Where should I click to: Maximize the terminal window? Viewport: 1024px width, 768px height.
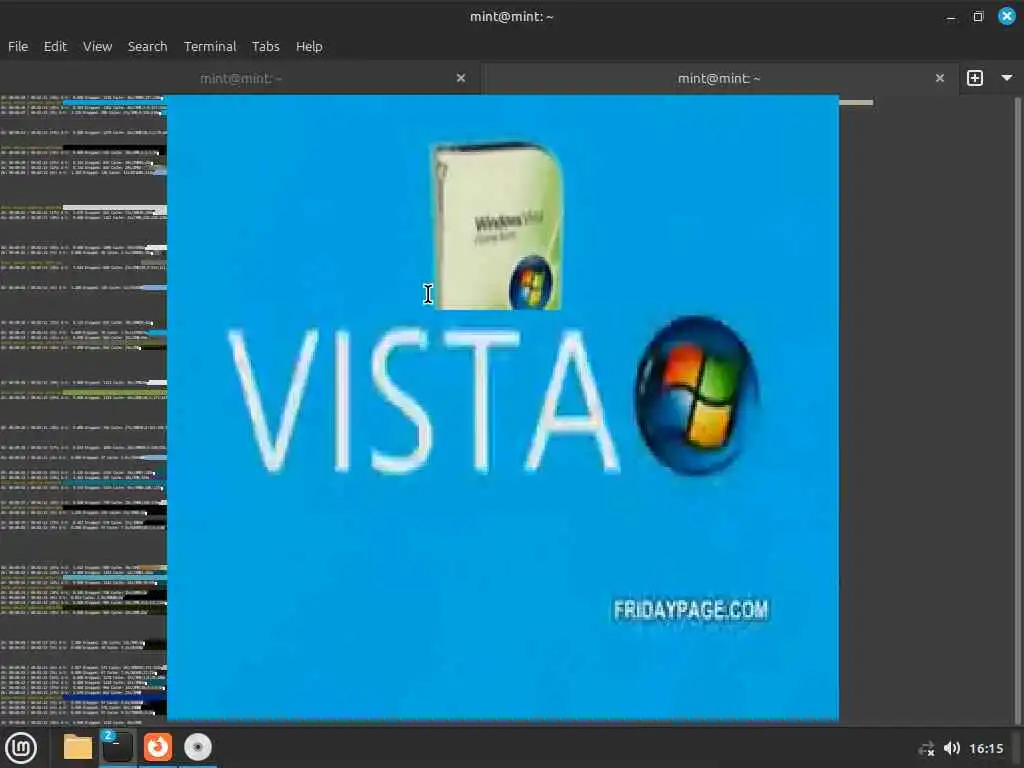click(x=978, y=17)
